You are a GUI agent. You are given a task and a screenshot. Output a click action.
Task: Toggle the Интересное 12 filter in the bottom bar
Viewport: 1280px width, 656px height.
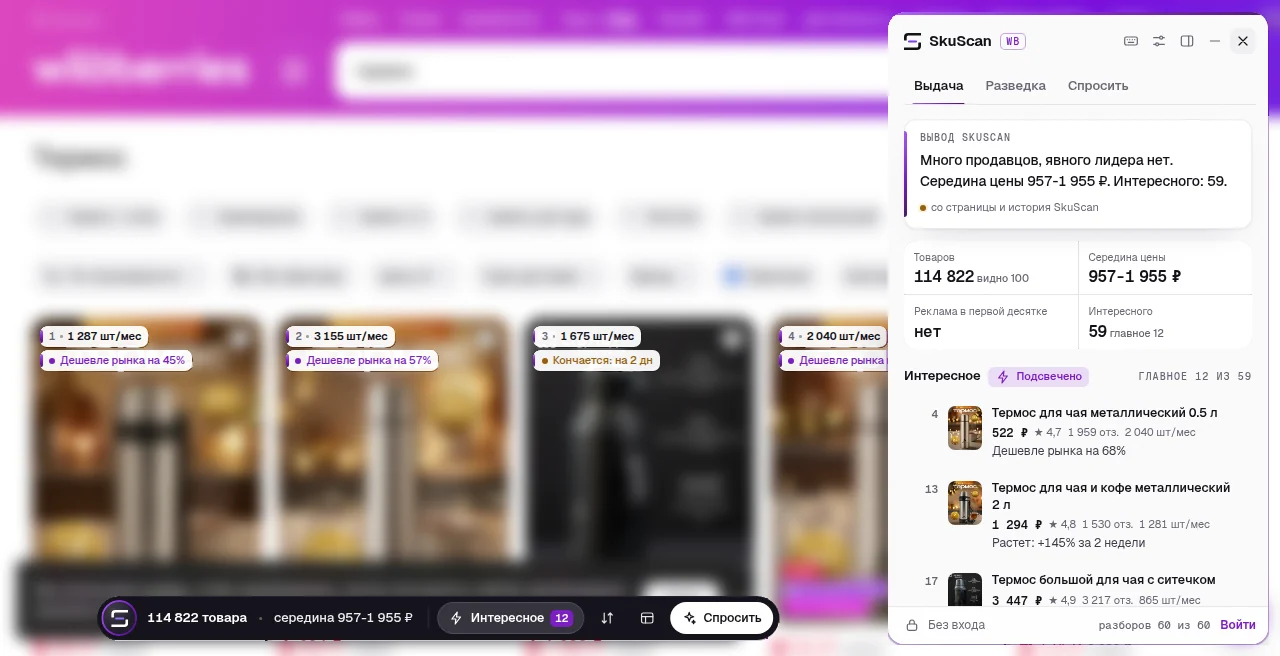(510, 618)
